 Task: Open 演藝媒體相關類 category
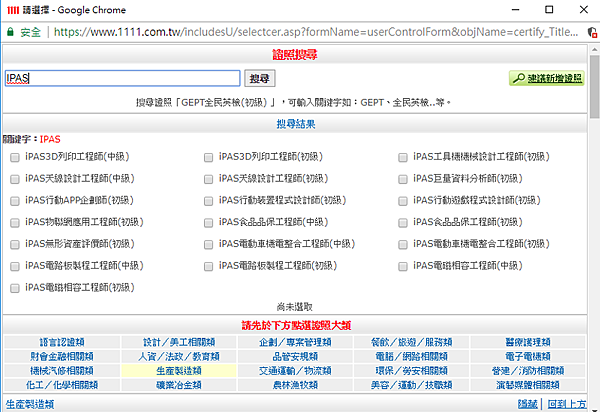pyautogui.click(x=528, y=384)
